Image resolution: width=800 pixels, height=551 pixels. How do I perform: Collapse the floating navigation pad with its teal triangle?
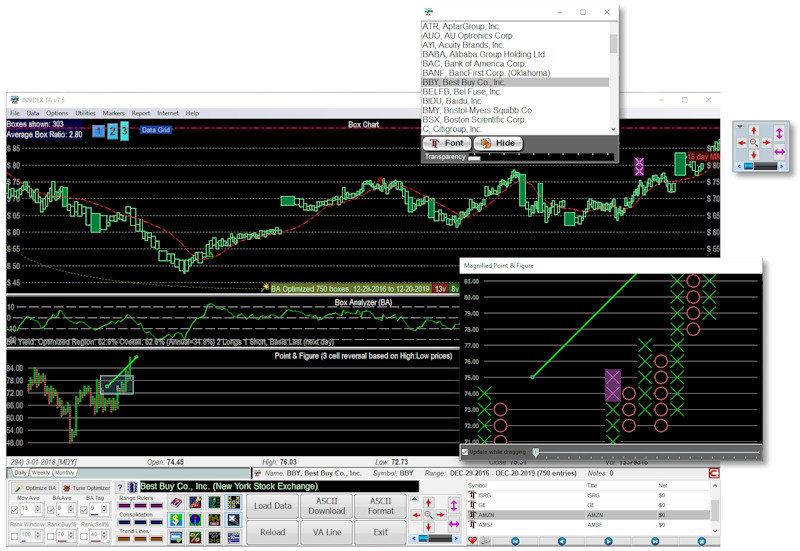[x=740, y=127]
